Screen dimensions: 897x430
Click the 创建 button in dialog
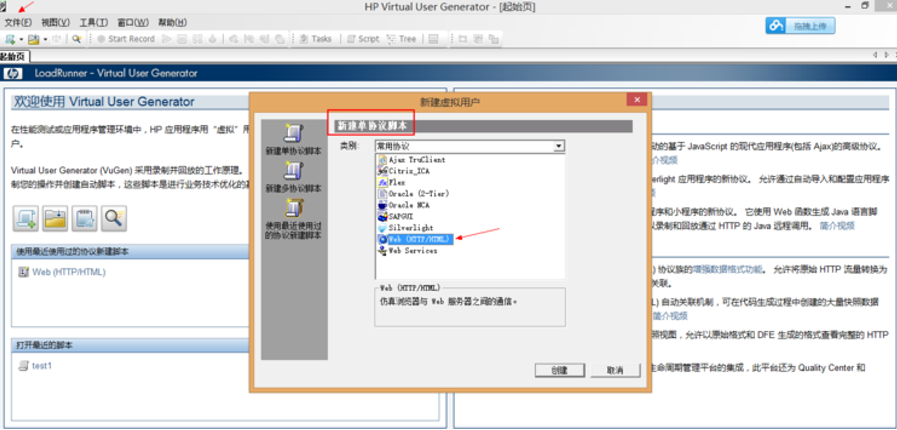tap(559, 370)
